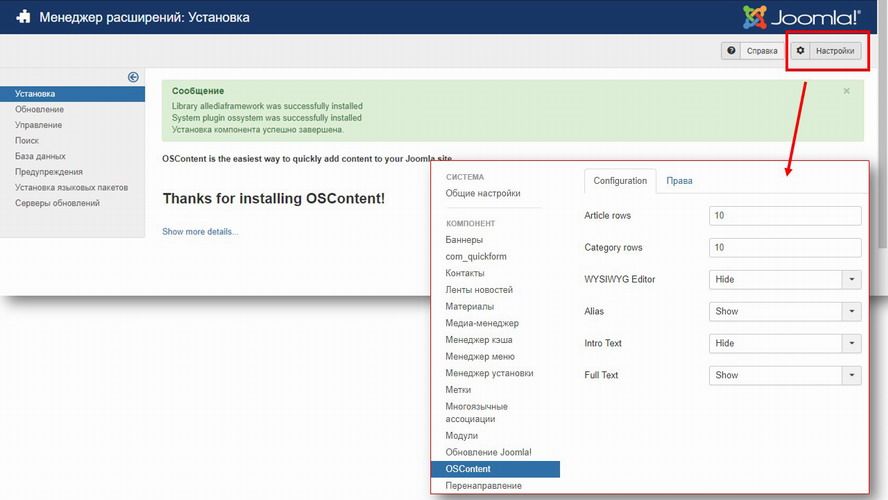888x500 pixels.
Task: Open Менеджер меню component settings
Action: (480, 356)
